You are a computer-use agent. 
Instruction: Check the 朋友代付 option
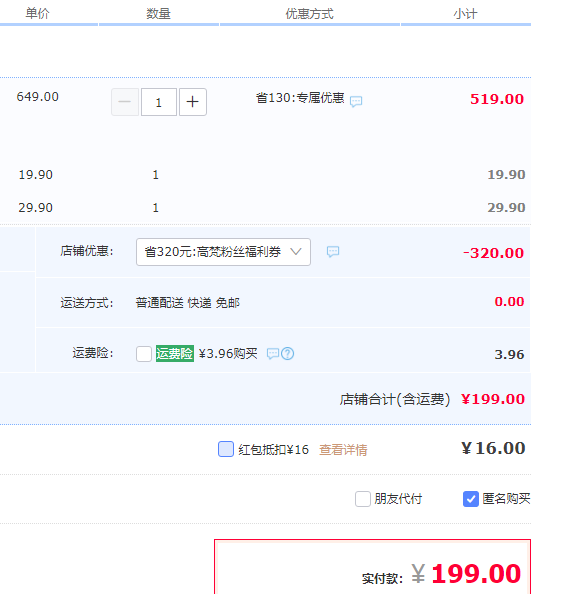[x=363, y=499]
